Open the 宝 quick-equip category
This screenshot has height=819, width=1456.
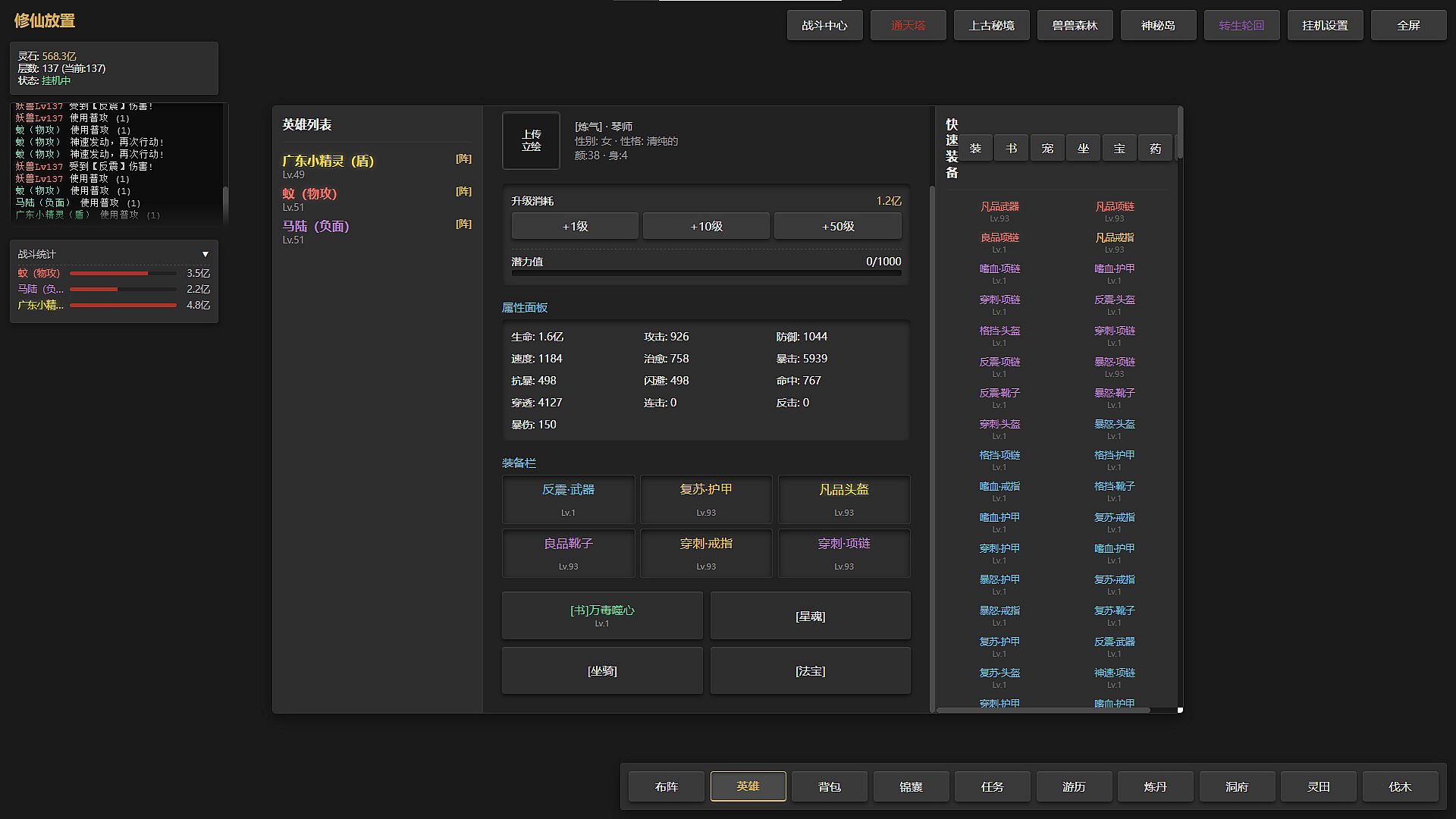(x=1119, y=149)
